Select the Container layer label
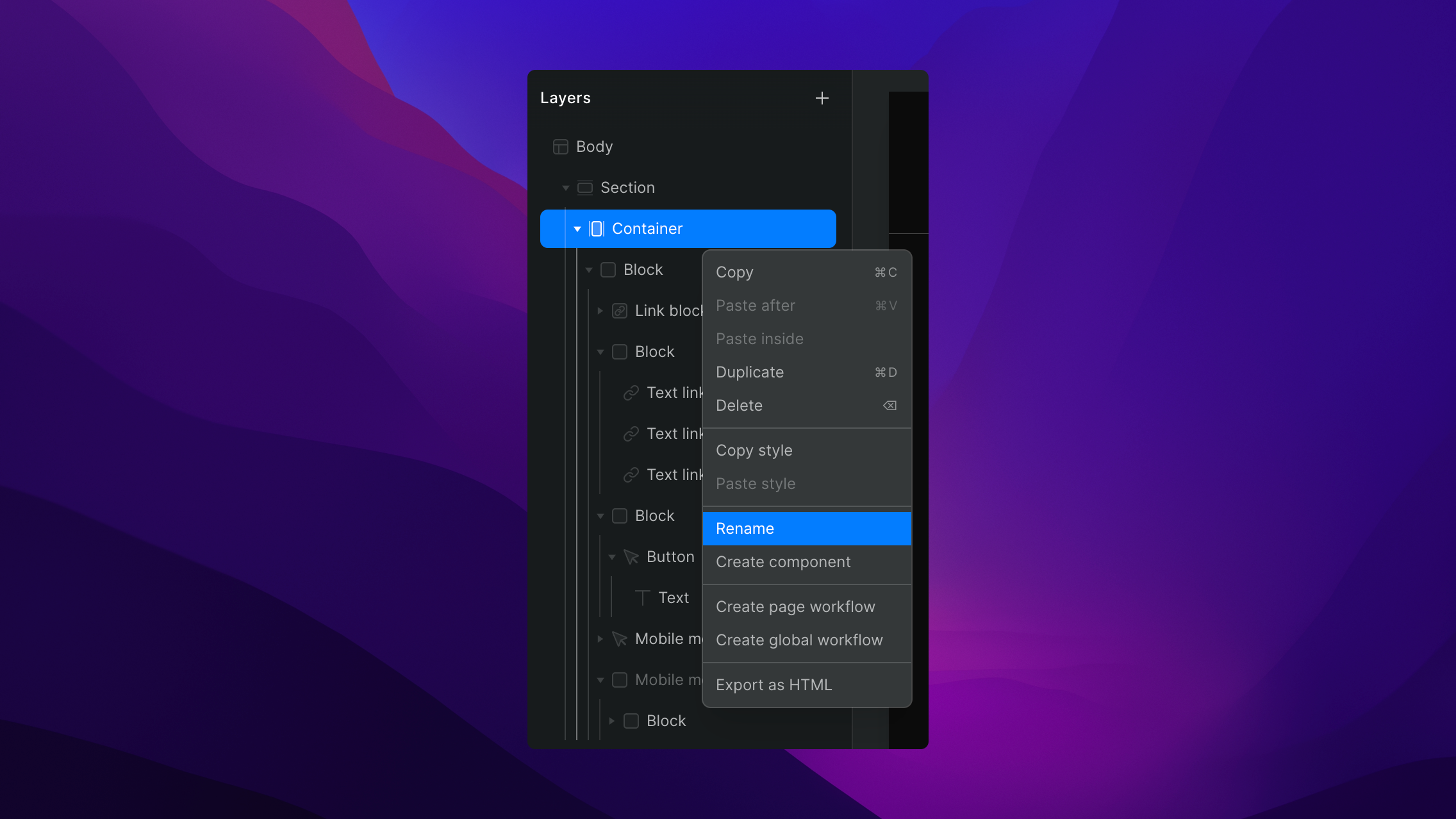1456x819 pixels. tap(647, 229)
